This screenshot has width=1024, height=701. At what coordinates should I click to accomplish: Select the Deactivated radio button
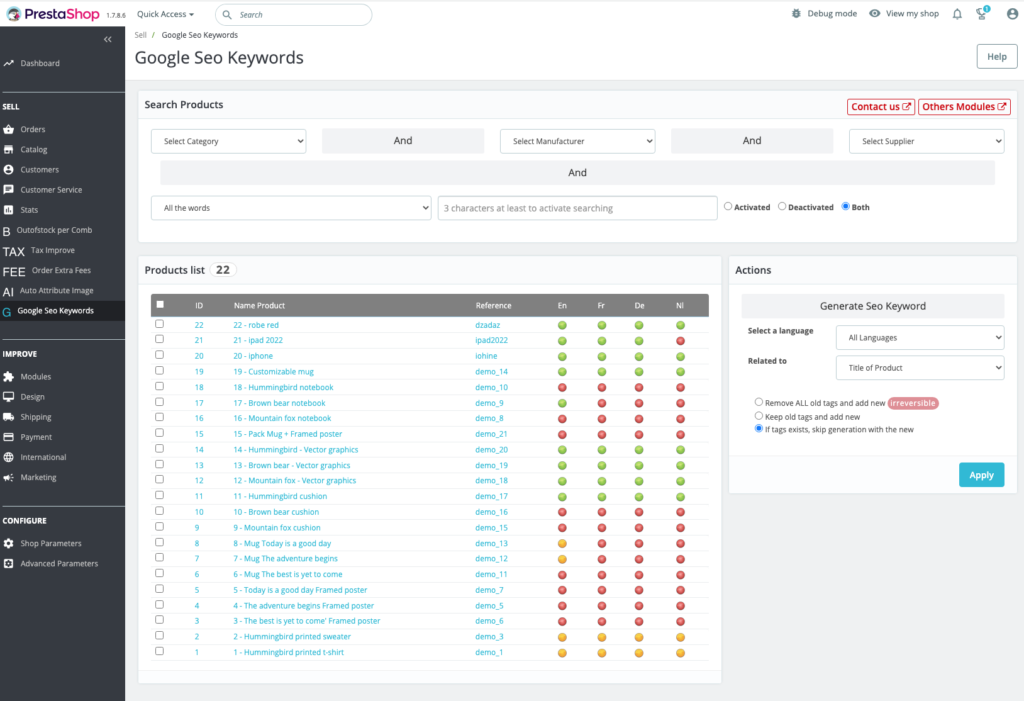pos(782,206)
